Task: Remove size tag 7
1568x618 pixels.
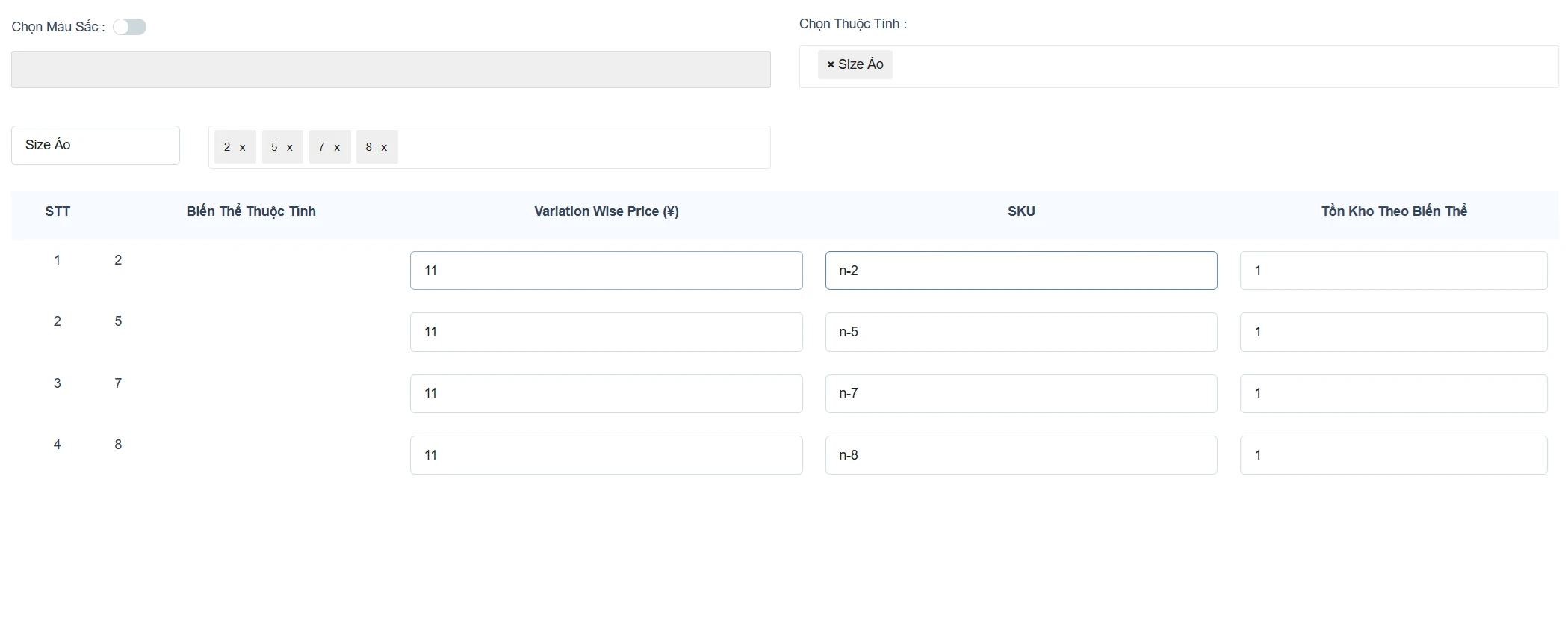Action: pyautogui.click(x=337, y=148)
